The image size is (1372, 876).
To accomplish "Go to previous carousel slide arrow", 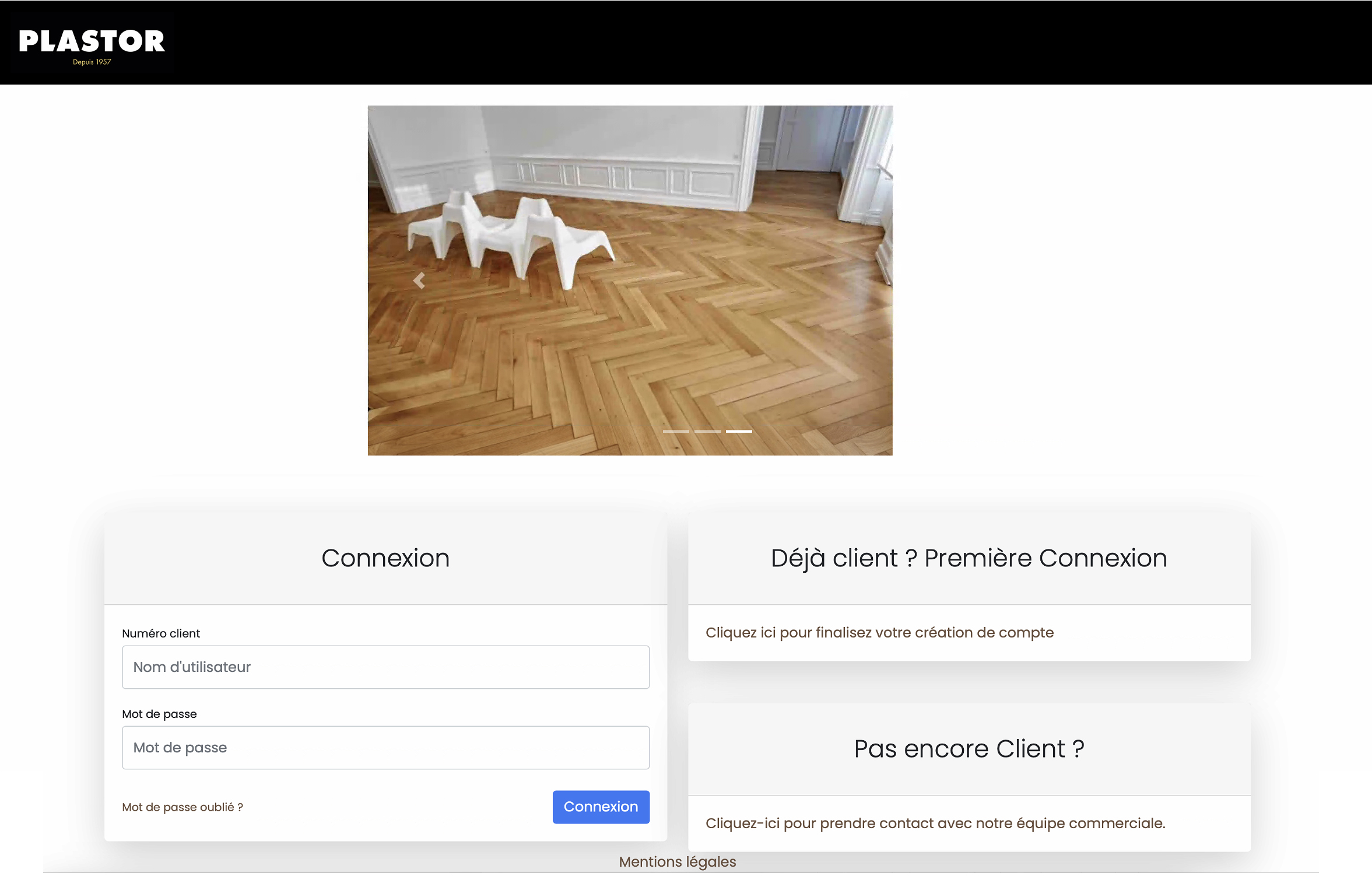I will (x=419, y=281).
